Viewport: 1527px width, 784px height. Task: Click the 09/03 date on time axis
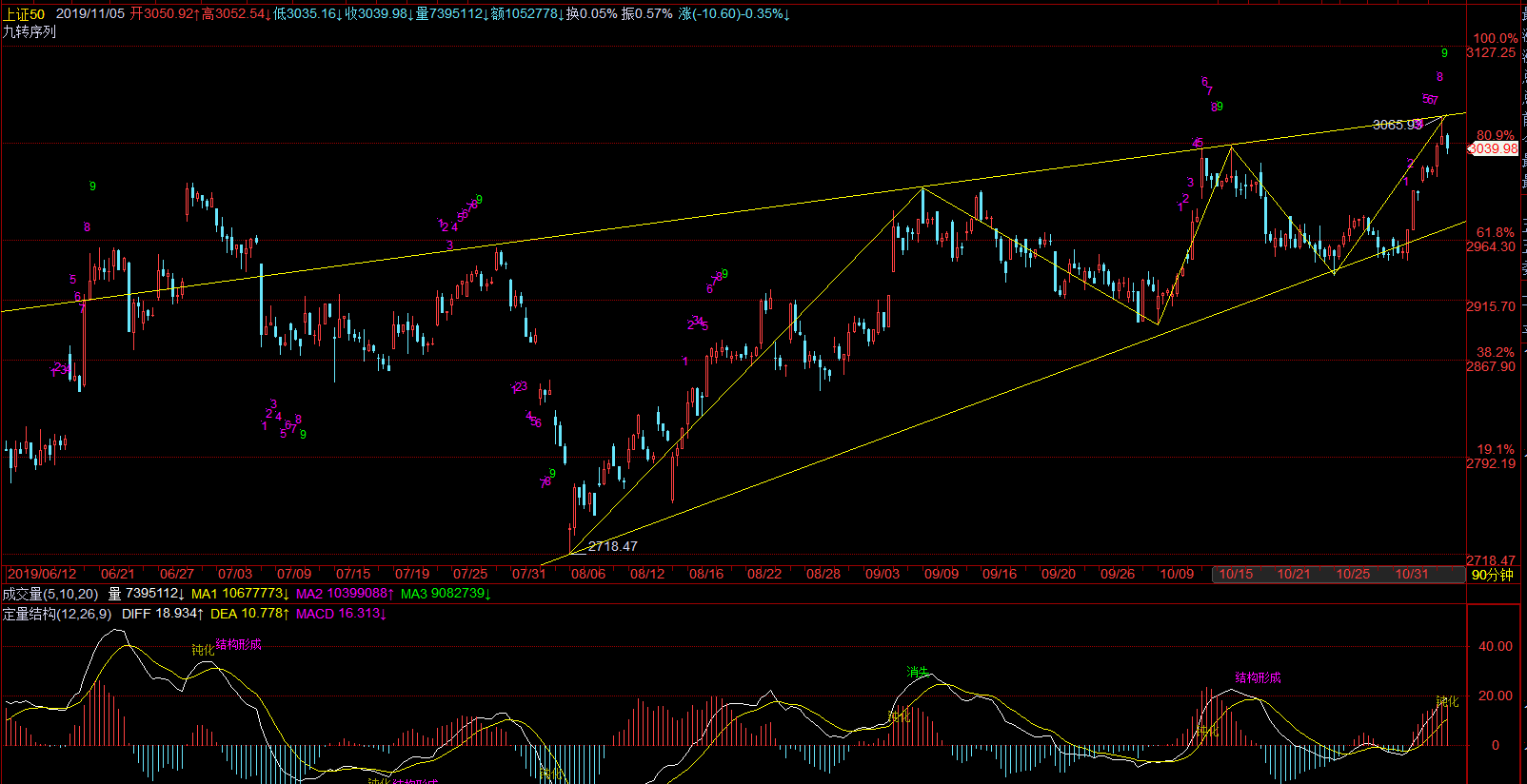(x=882, y=574)
